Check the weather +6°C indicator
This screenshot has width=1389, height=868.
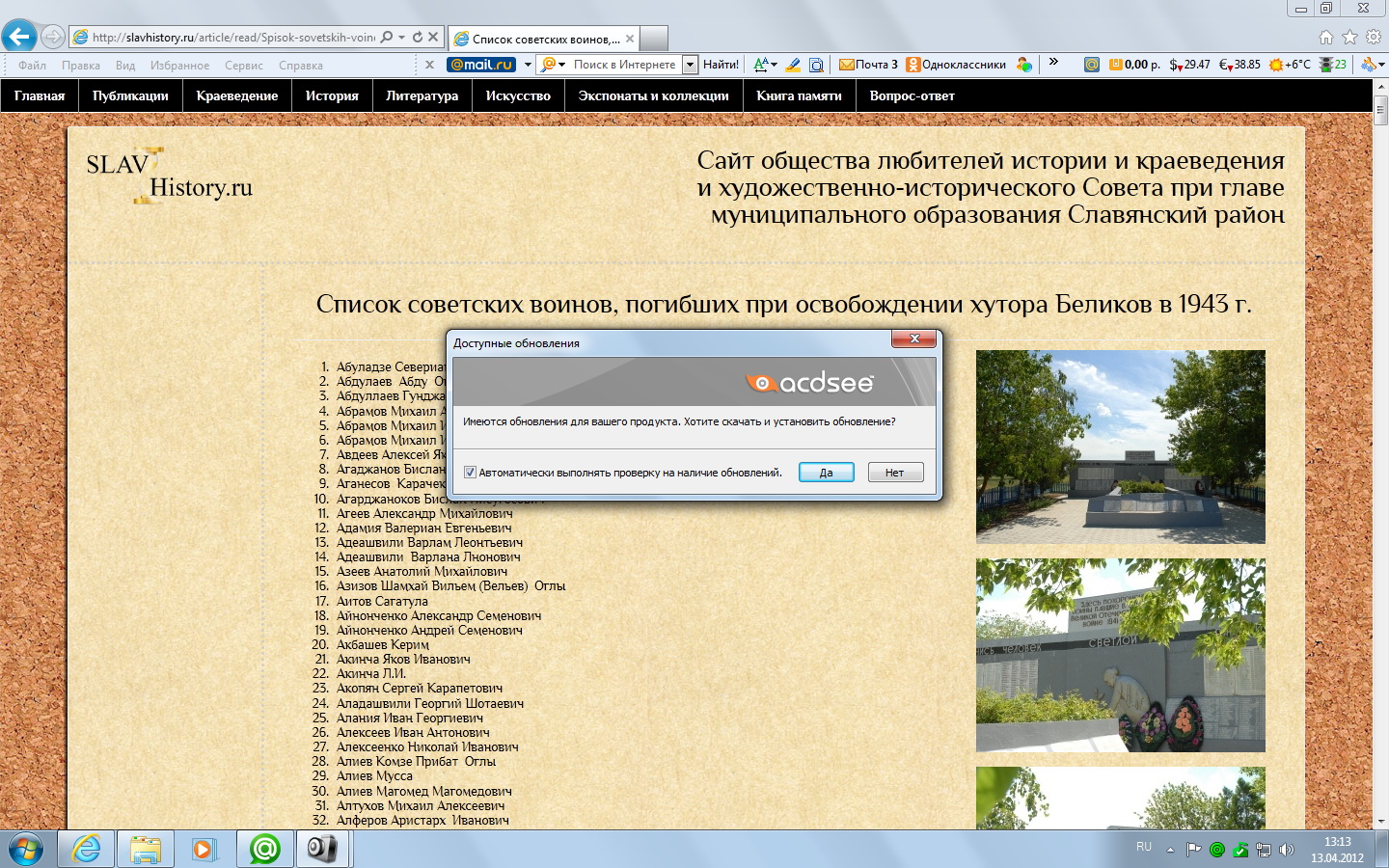[1290, 65]
